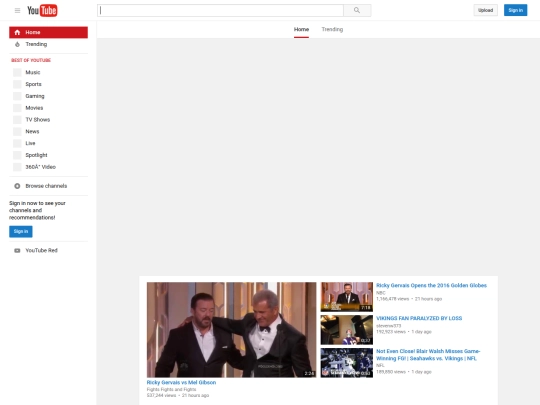Click the YouTube Red icon
540x405 pixels.
pyautogui.click(x=17, y=250)
